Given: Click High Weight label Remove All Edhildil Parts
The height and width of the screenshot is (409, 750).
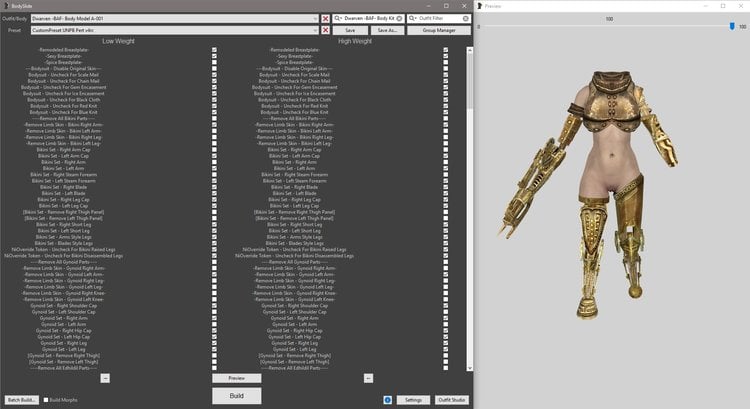Looking at the screenshot, I should pyautogui.click(x=295, y=368).
